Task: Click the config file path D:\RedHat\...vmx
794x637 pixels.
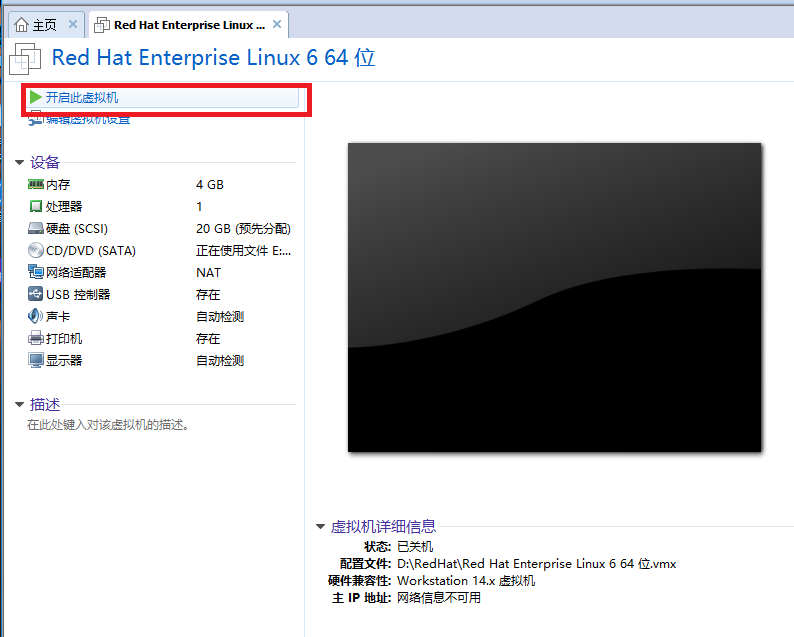Action: 536,564
